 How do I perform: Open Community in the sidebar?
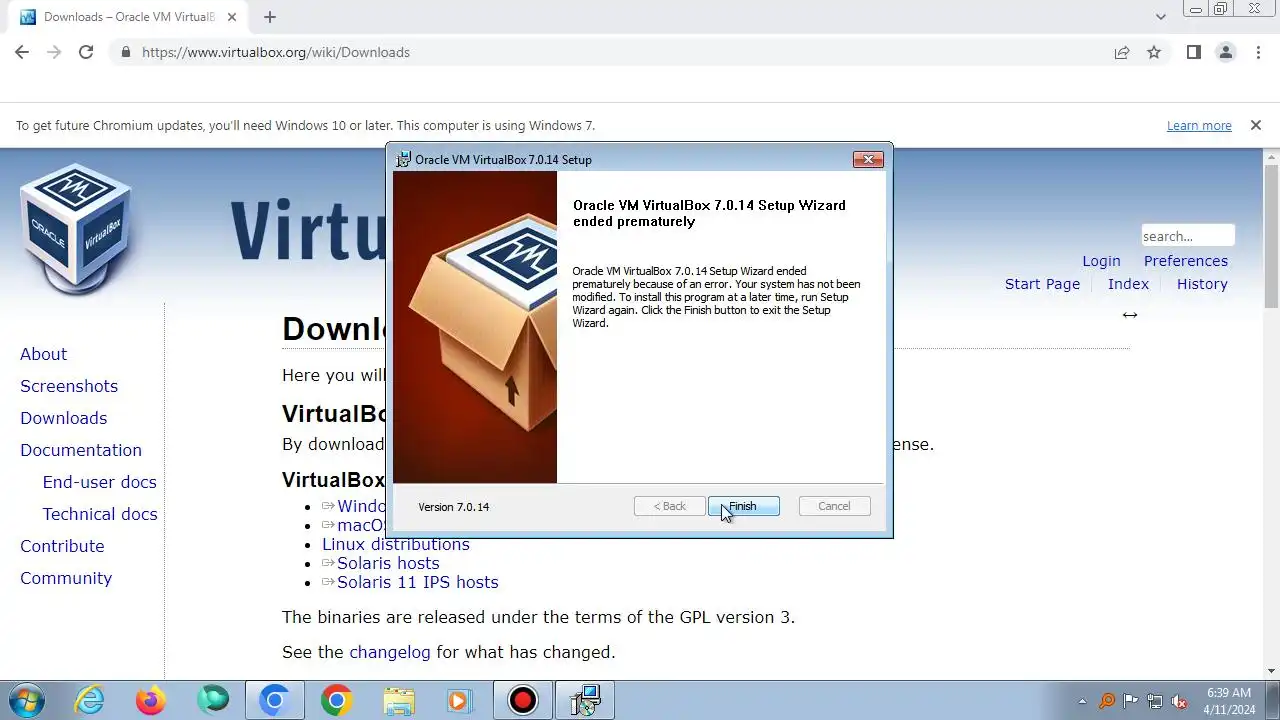(x=66, y=578)
